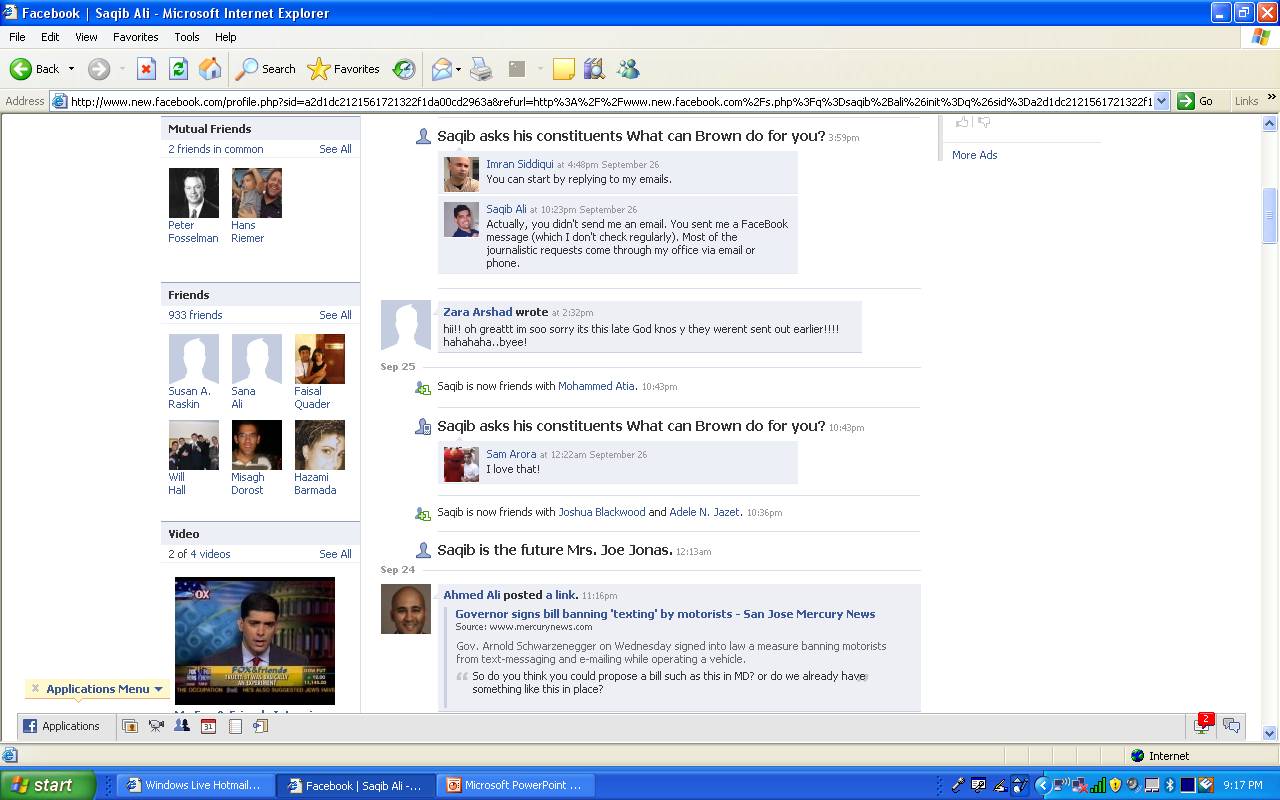
Task: Click the '2 friends in common' link
Action: (216, 149)
